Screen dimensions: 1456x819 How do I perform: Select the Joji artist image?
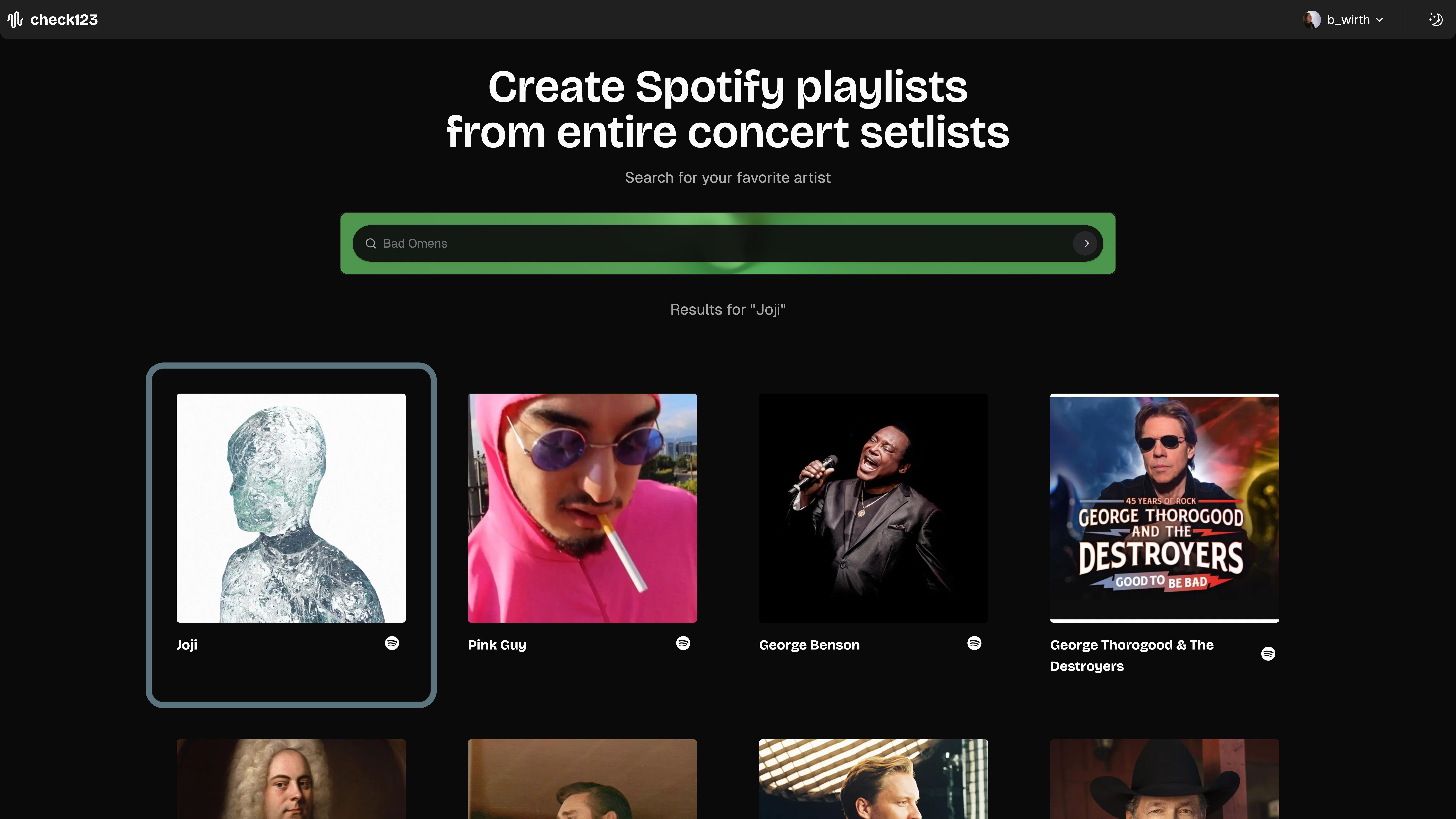[291, 508]
